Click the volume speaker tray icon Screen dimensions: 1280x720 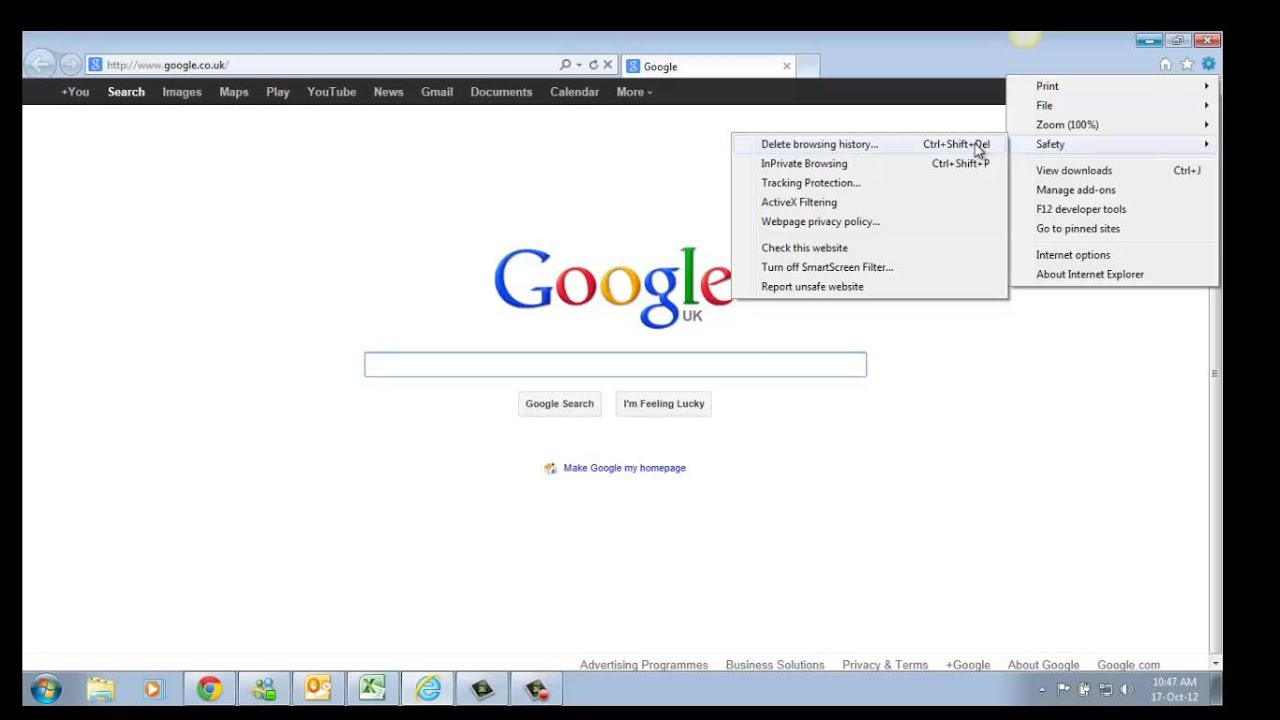pos(1127,689)
